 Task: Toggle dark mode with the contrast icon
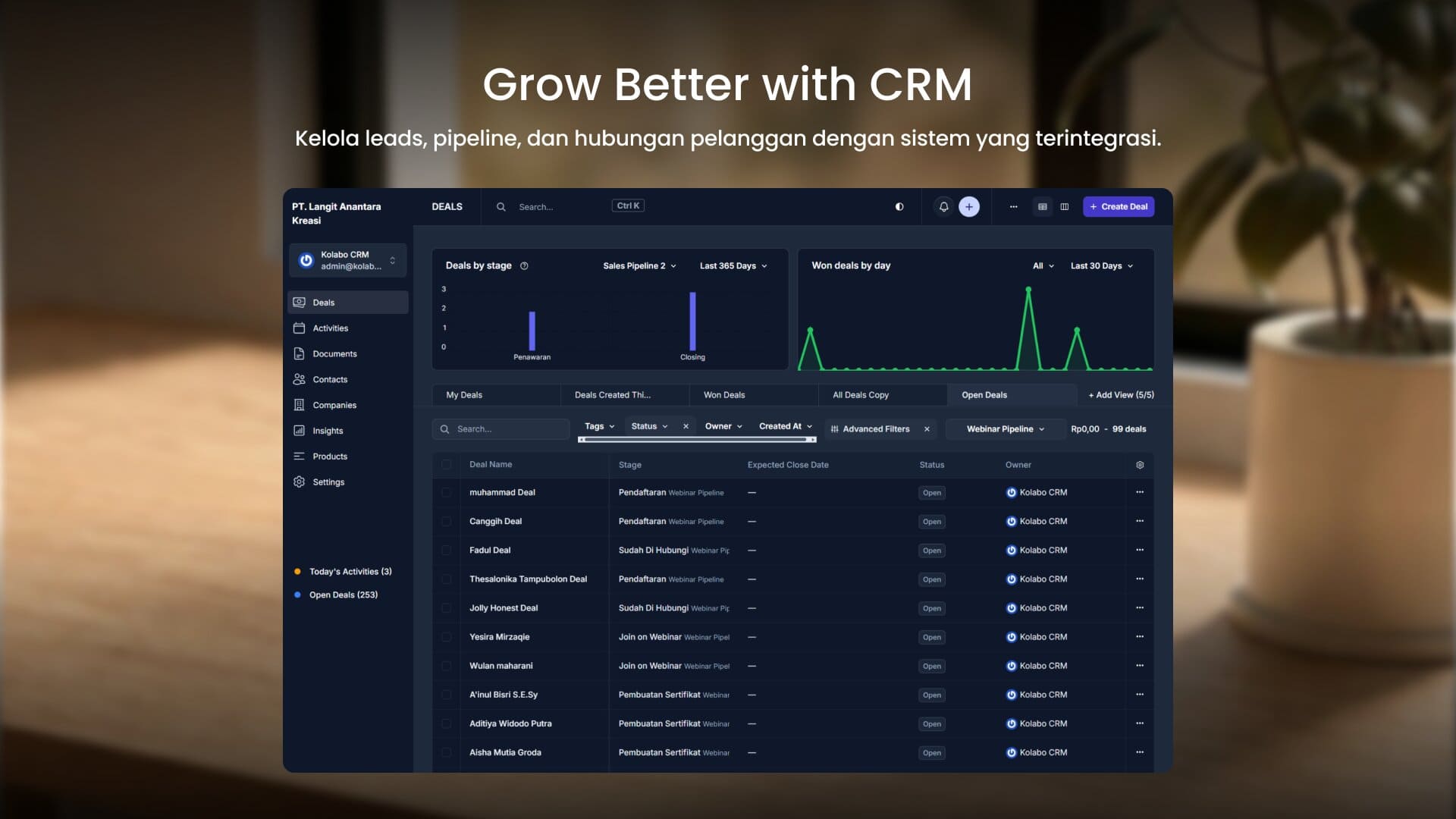899,206
